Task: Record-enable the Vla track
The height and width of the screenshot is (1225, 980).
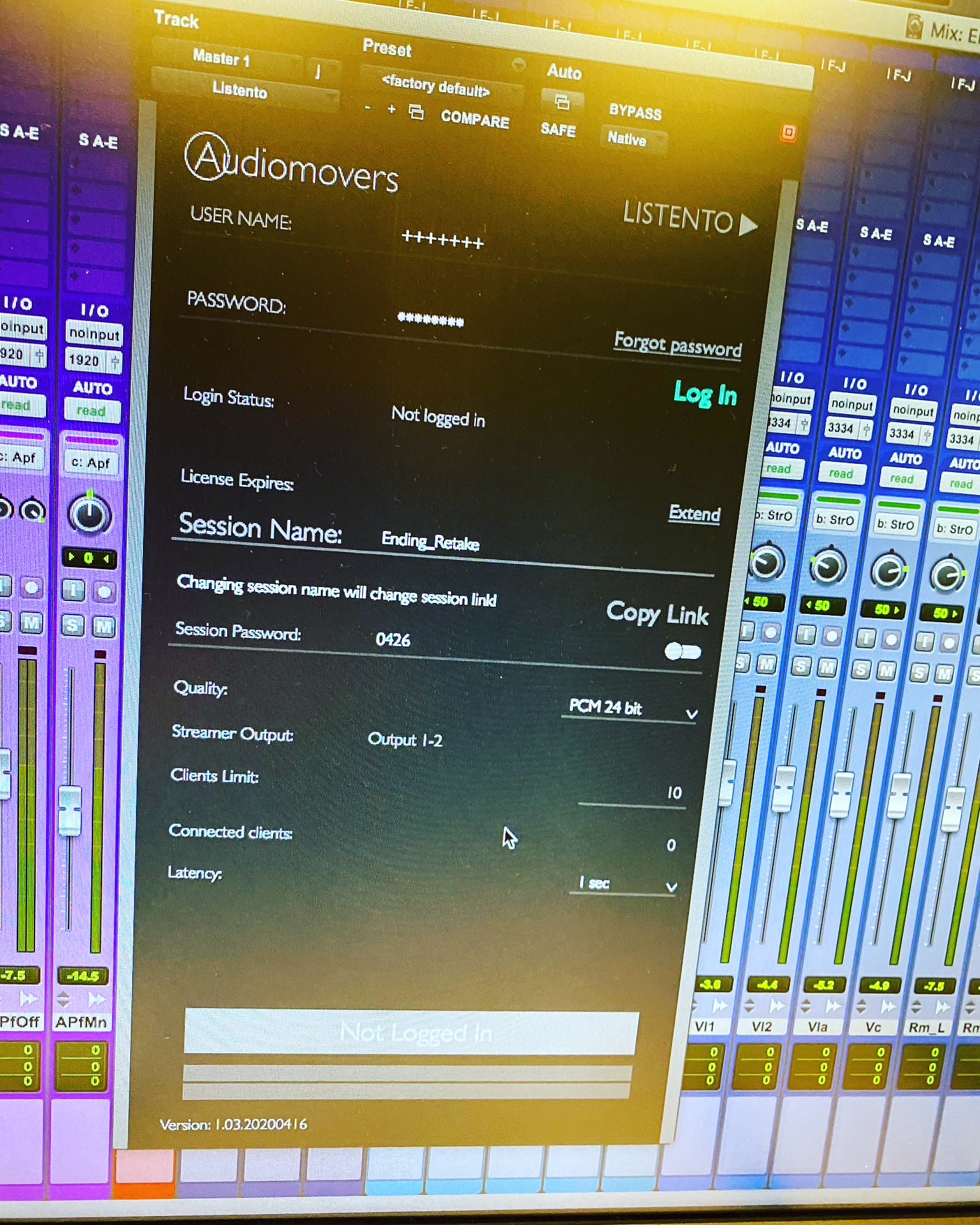Action: click(891, 640)
